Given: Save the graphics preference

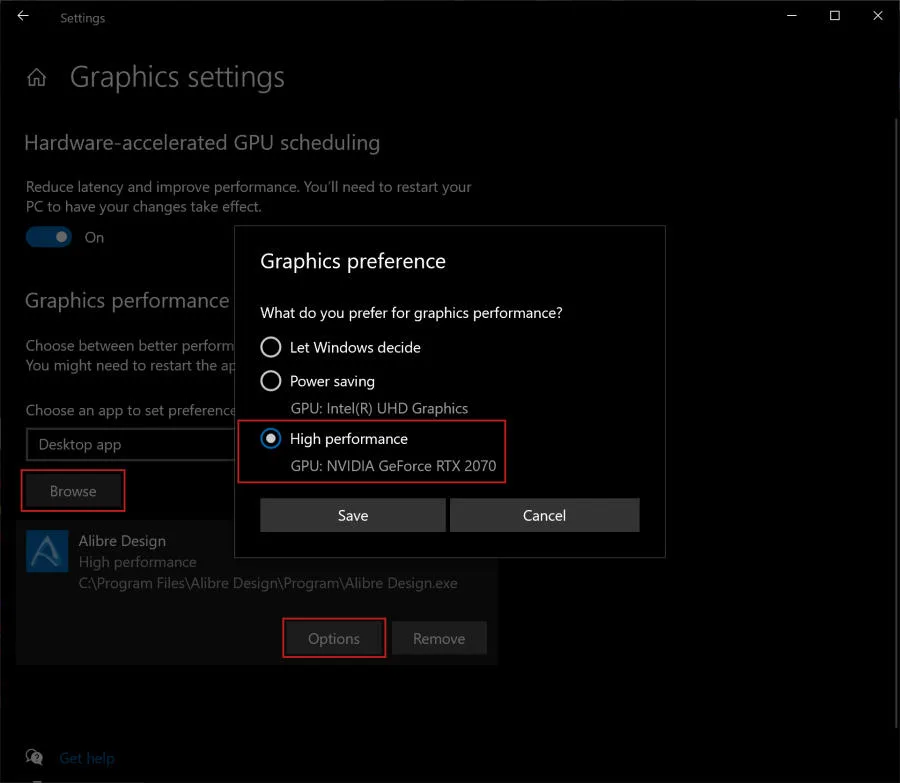Looking at the screenshot, I should pyautogui.click(x=353, y=515).
